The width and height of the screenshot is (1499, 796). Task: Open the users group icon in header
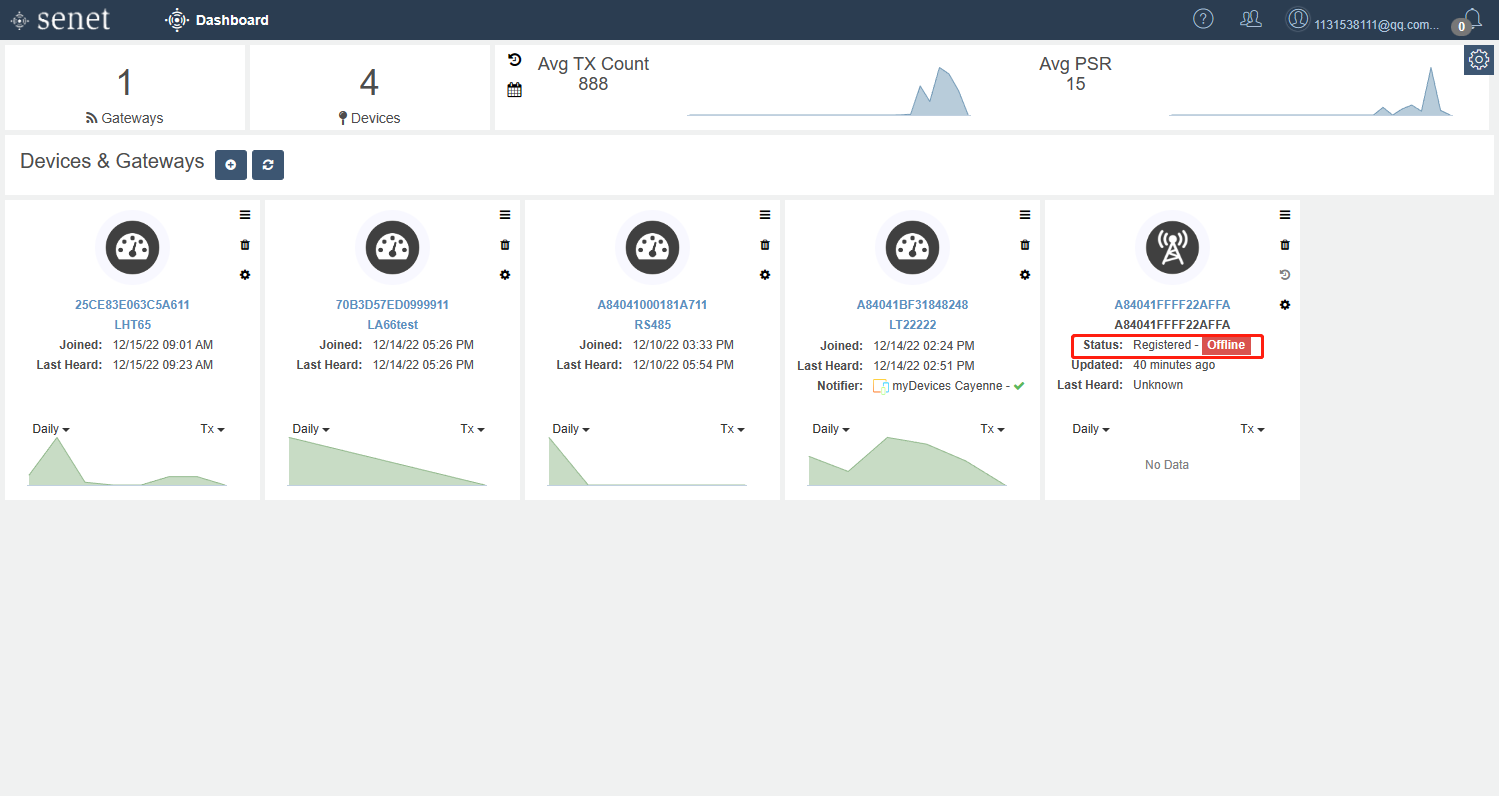click(x=1250, y=18)
